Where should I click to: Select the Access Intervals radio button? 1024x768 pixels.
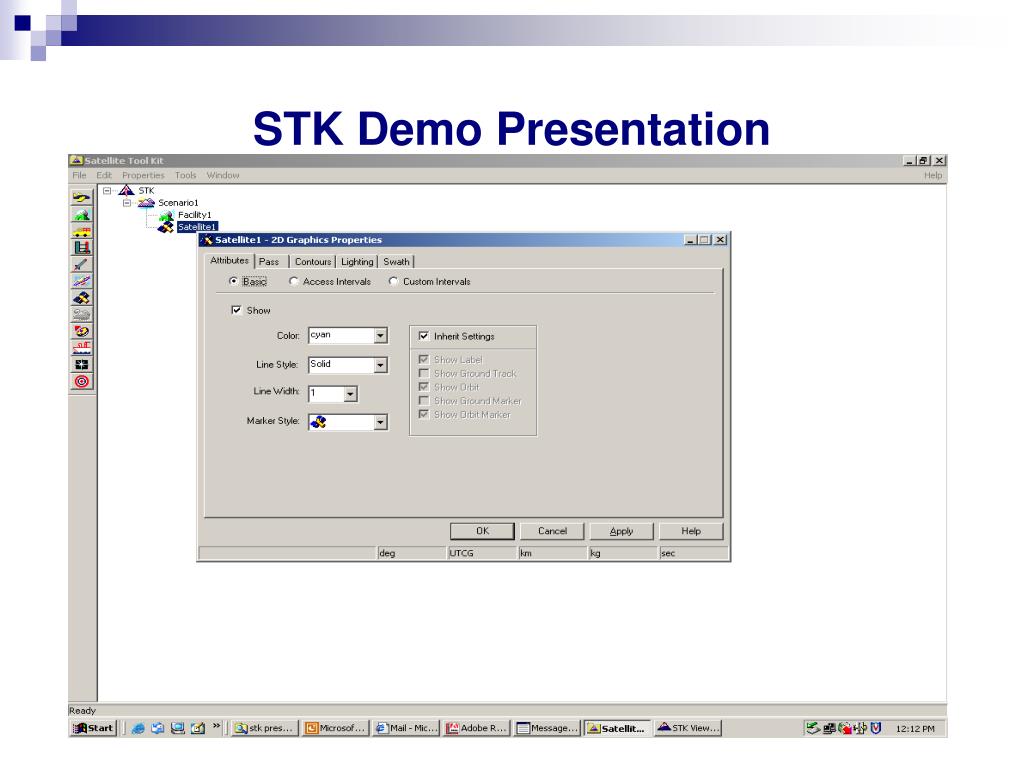[293, 281]
